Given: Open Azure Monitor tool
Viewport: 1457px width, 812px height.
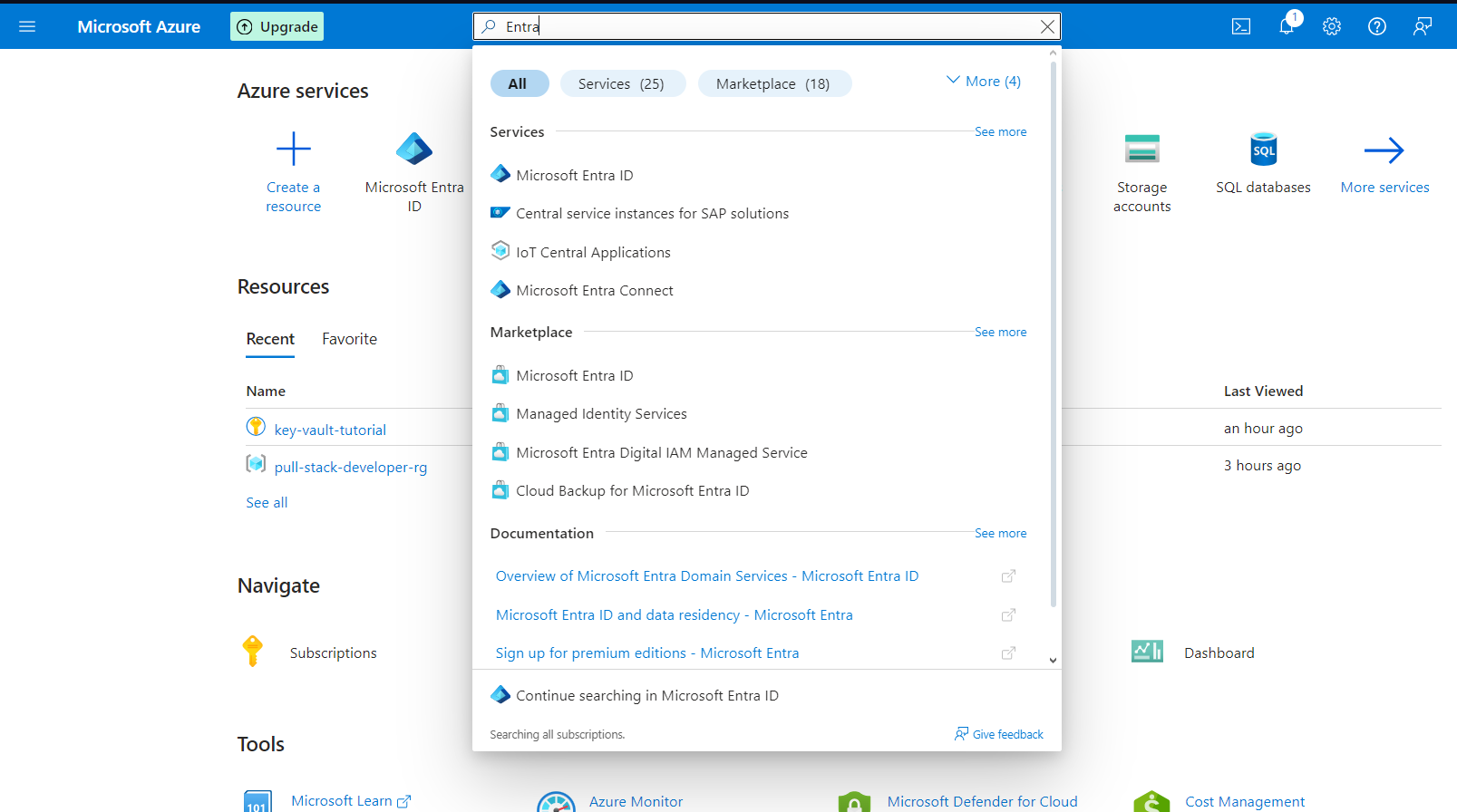Looking at the screenshot, I should [636, 801].
